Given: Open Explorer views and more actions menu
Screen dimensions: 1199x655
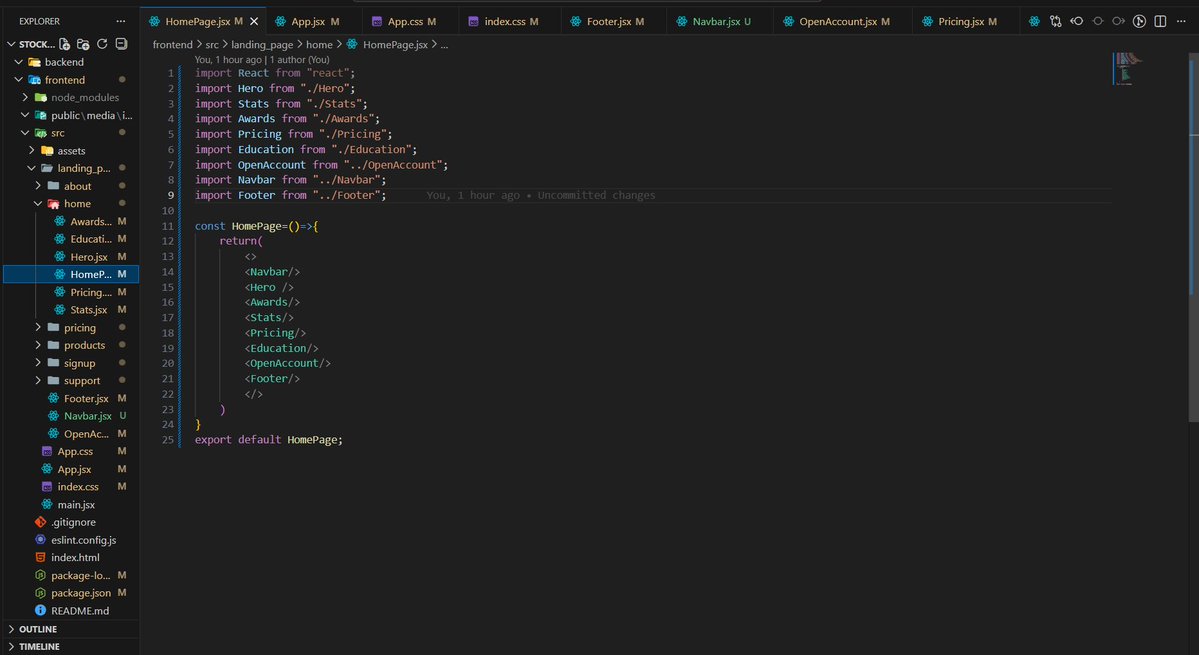Looking at the screenshot, I should click(x=121, y=21).
